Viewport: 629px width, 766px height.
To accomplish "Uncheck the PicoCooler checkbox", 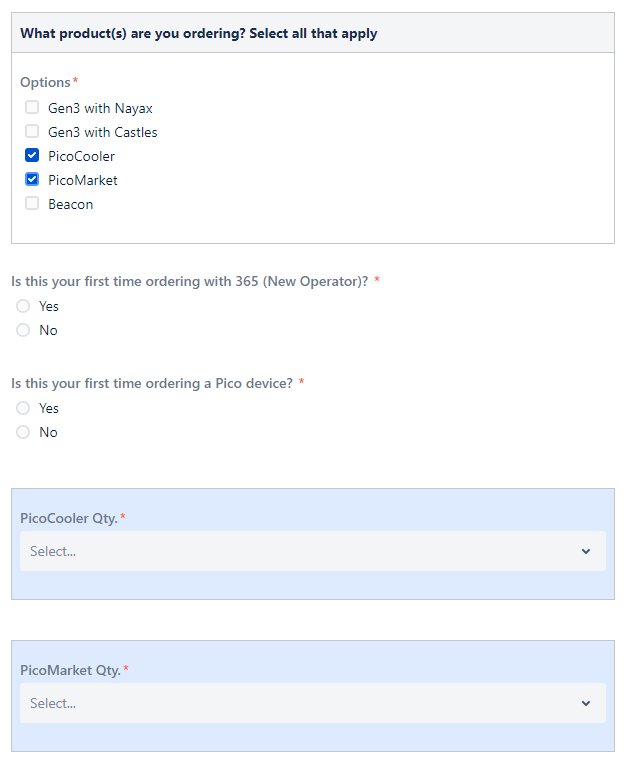I will click(32, 155).
